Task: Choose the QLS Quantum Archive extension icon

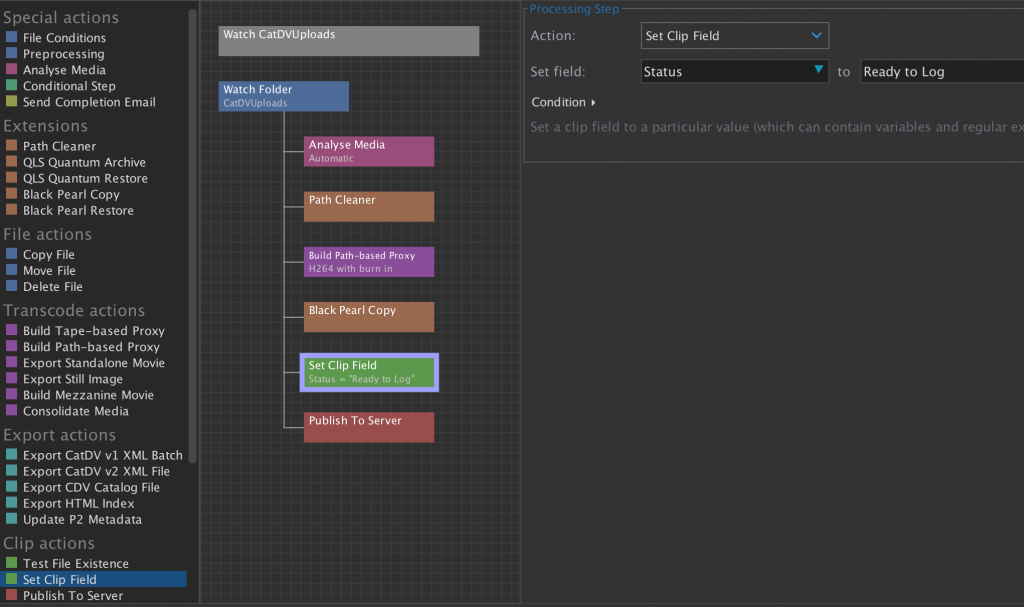Action: (11, 162)
